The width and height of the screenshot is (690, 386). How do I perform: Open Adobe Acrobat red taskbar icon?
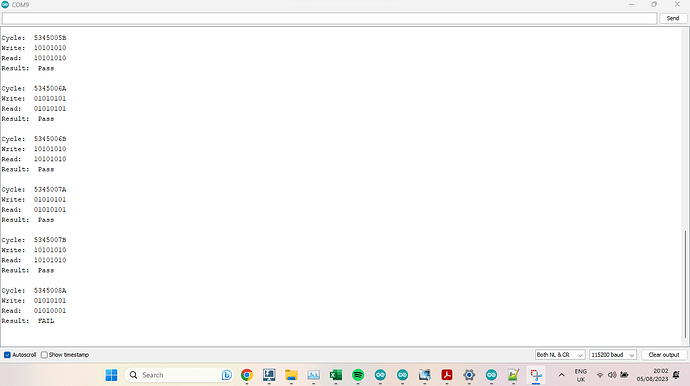pyautogui.click(x=447, y=375)
